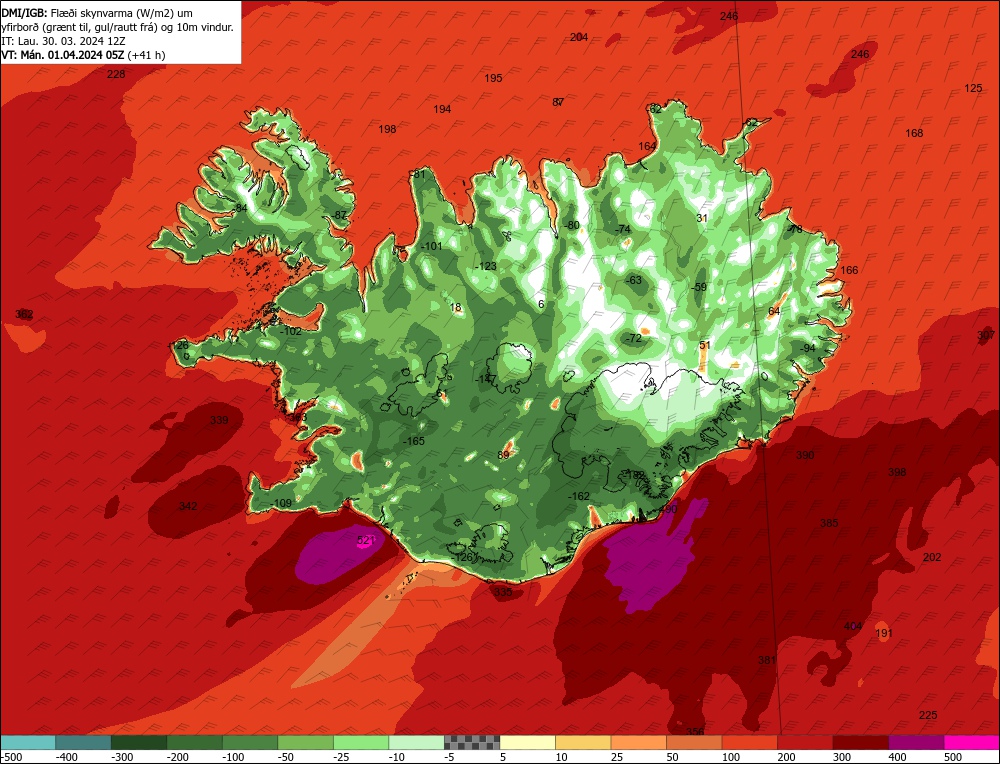Click the legend label '50'
1000x764 pixels.
[x=672, y=757]
